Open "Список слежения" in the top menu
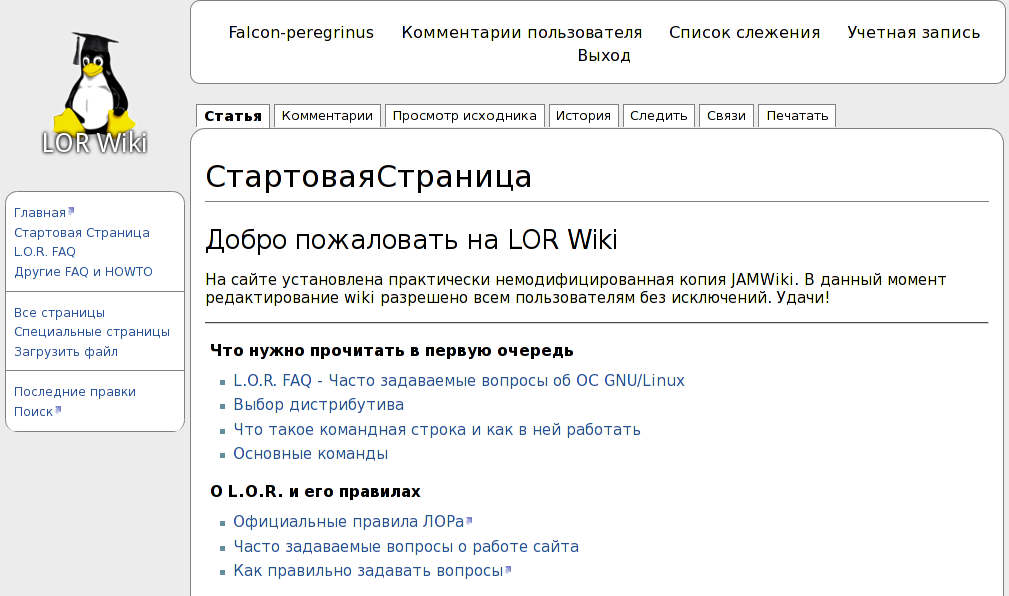The image size is (1009, 596). pos(744,32)
